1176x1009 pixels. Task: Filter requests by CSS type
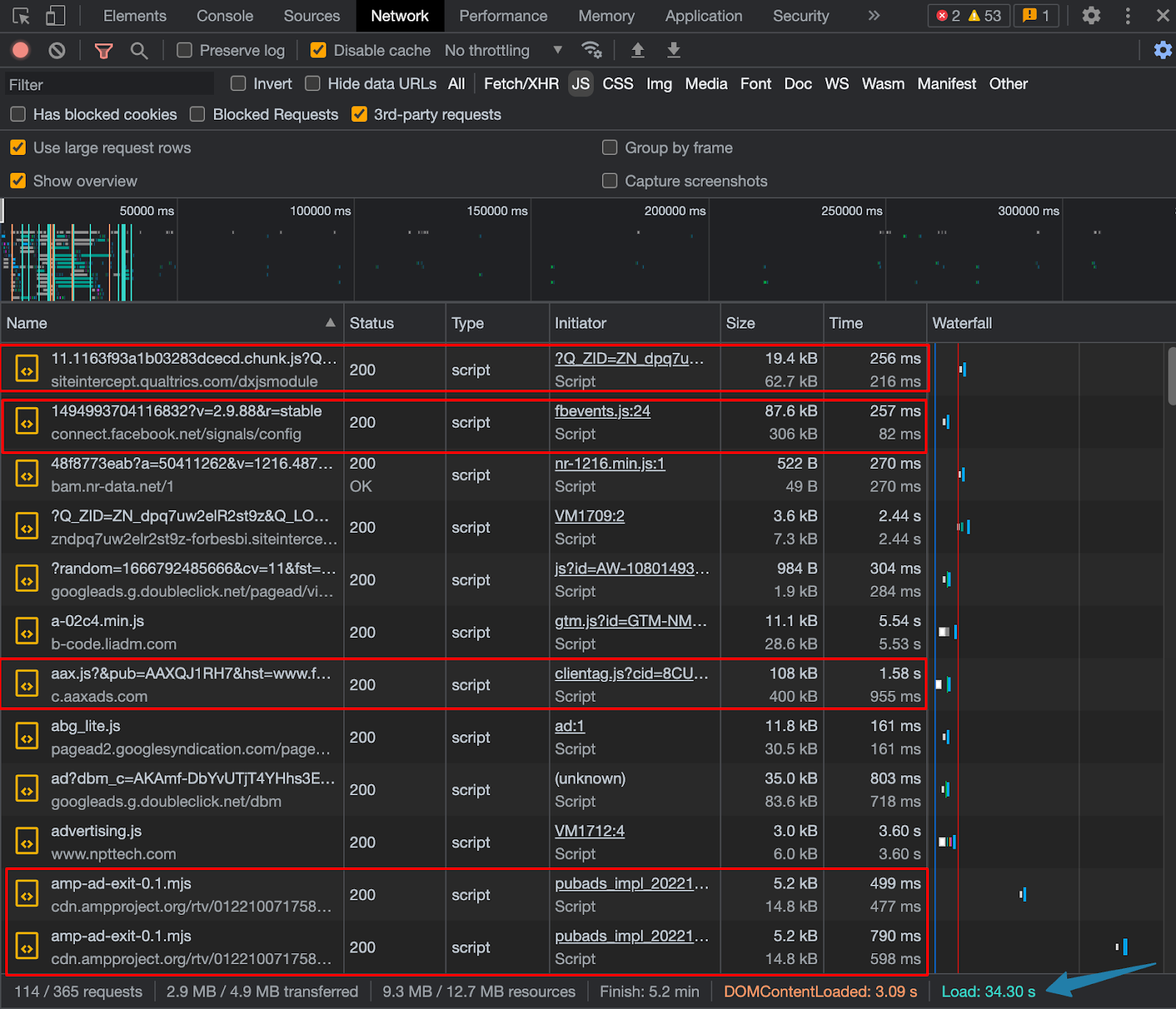pos(618,84)
